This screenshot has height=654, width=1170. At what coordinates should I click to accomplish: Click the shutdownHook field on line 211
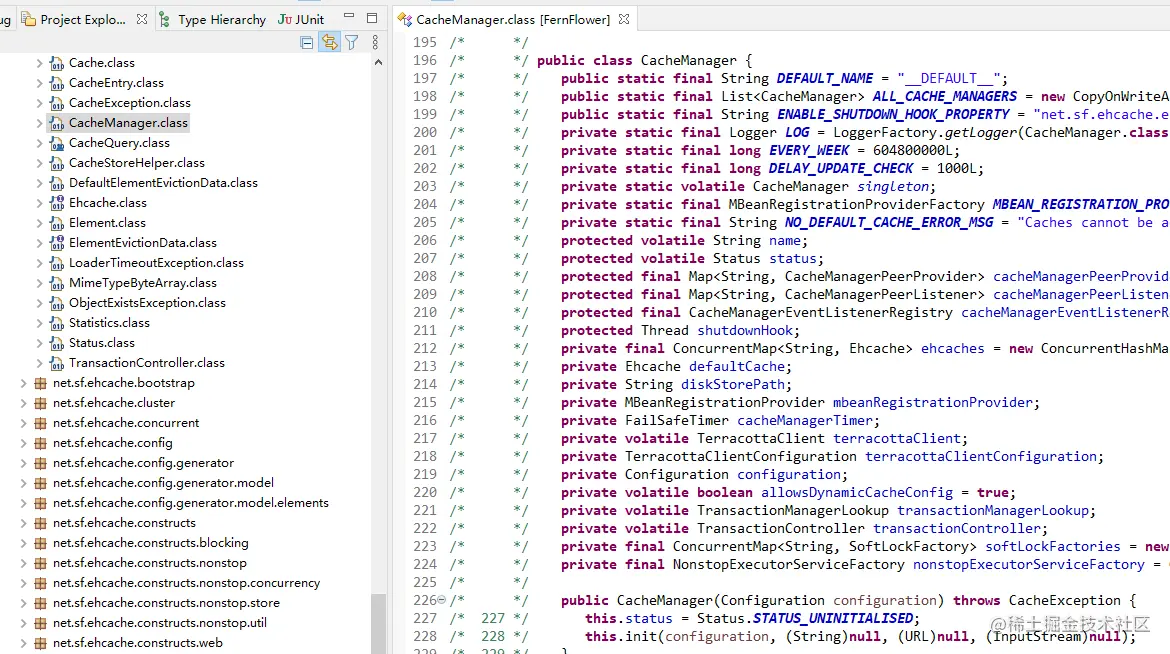(745, 331)
